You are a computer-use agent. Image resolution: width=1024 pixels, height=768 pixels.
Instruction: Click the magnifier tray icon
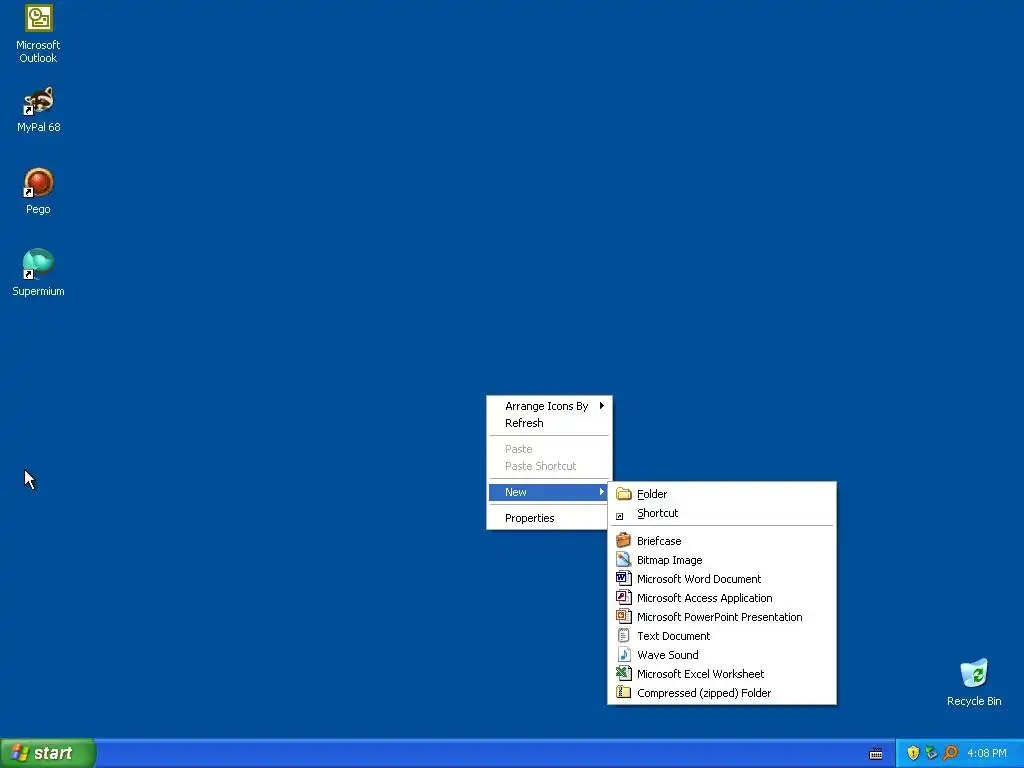click(950, 753)
